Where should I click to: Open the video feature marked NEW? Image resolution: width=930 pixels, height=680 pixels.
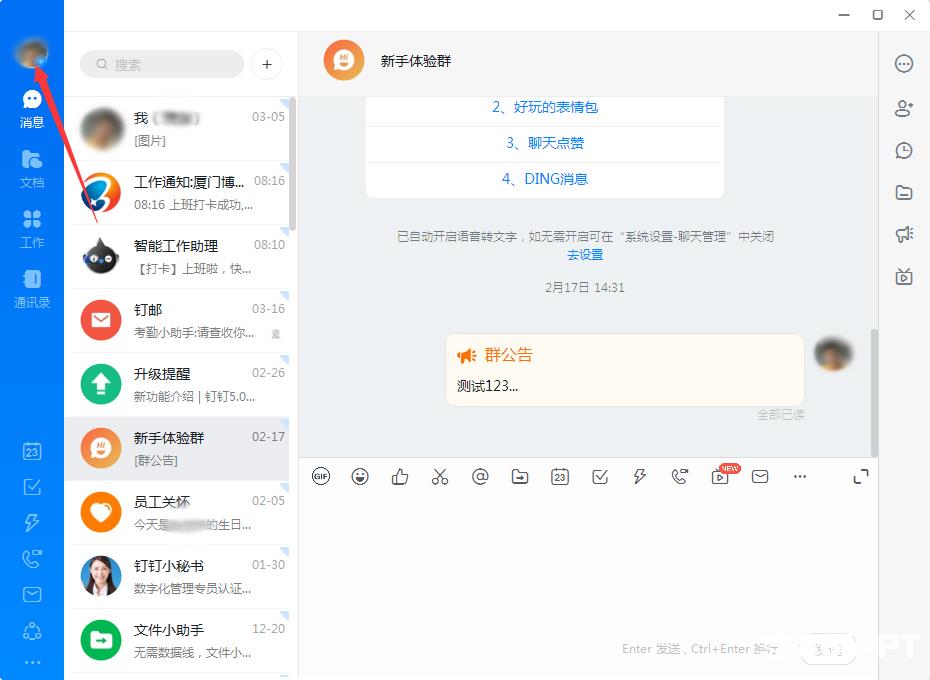[722, 475]
